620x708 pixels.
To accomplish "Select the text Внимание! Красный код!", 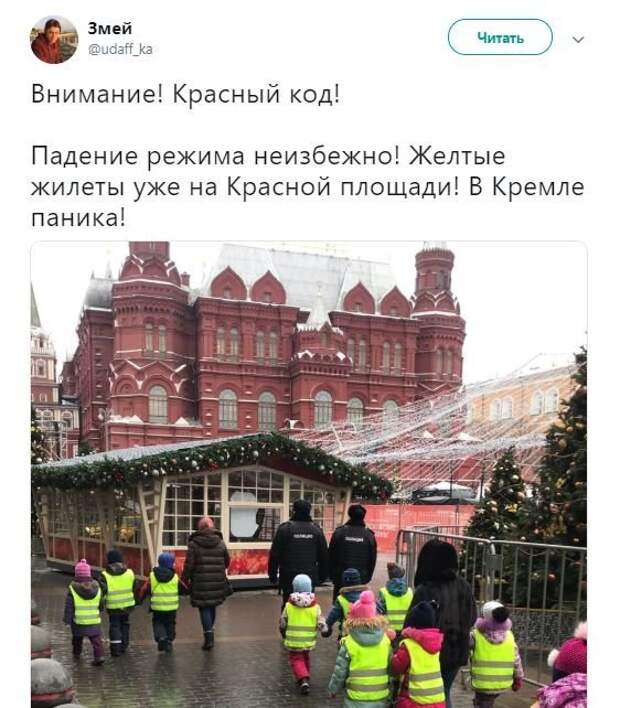I will tap(185, 94).
